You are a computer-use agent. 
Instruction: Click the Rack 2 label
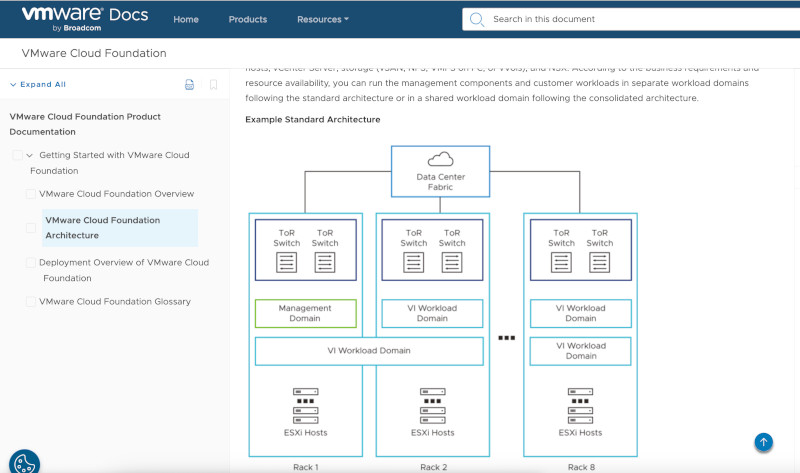point(433,467)
